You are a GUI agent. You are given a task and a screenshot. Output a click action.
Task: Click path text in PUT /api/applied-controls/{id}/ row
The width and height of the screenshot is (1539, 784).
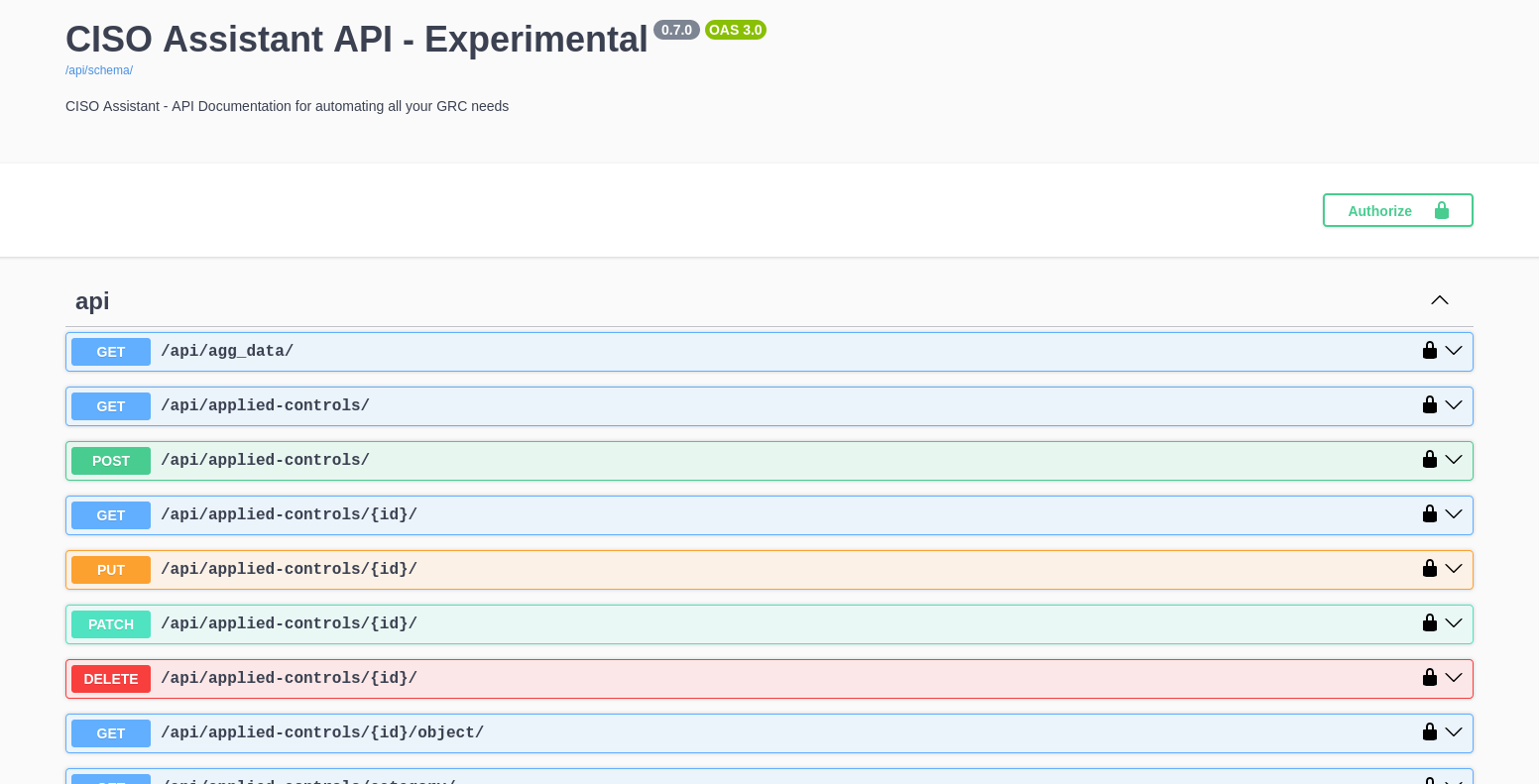point(289,570)
